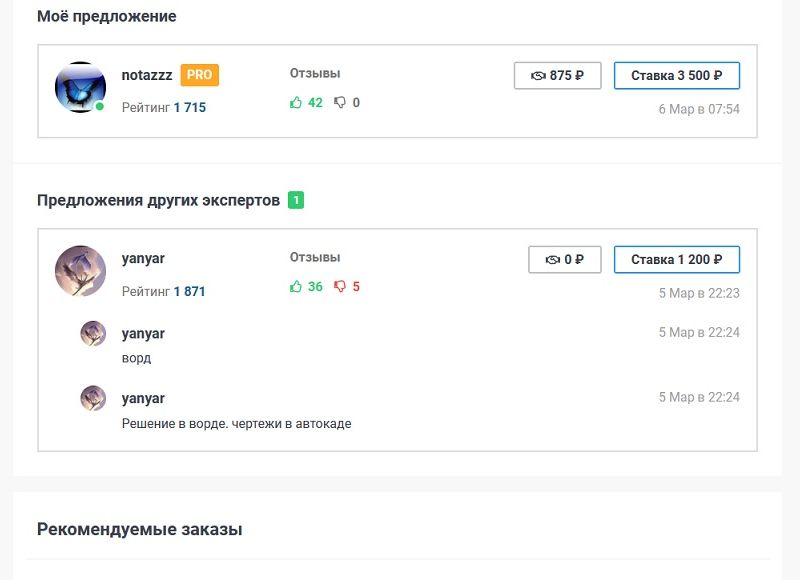800x580 pixels.
Task: Click the Ставка 1 200 ₽ button
Action: click(x=676, y=259)
